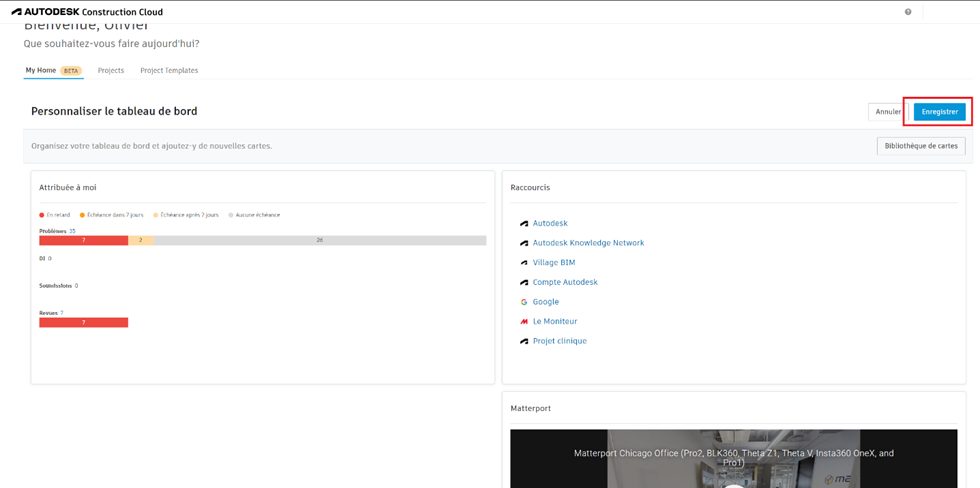Click the grey Problèmes bar segment showing 26
Screen dimensions: 980x488
(320, 241)
